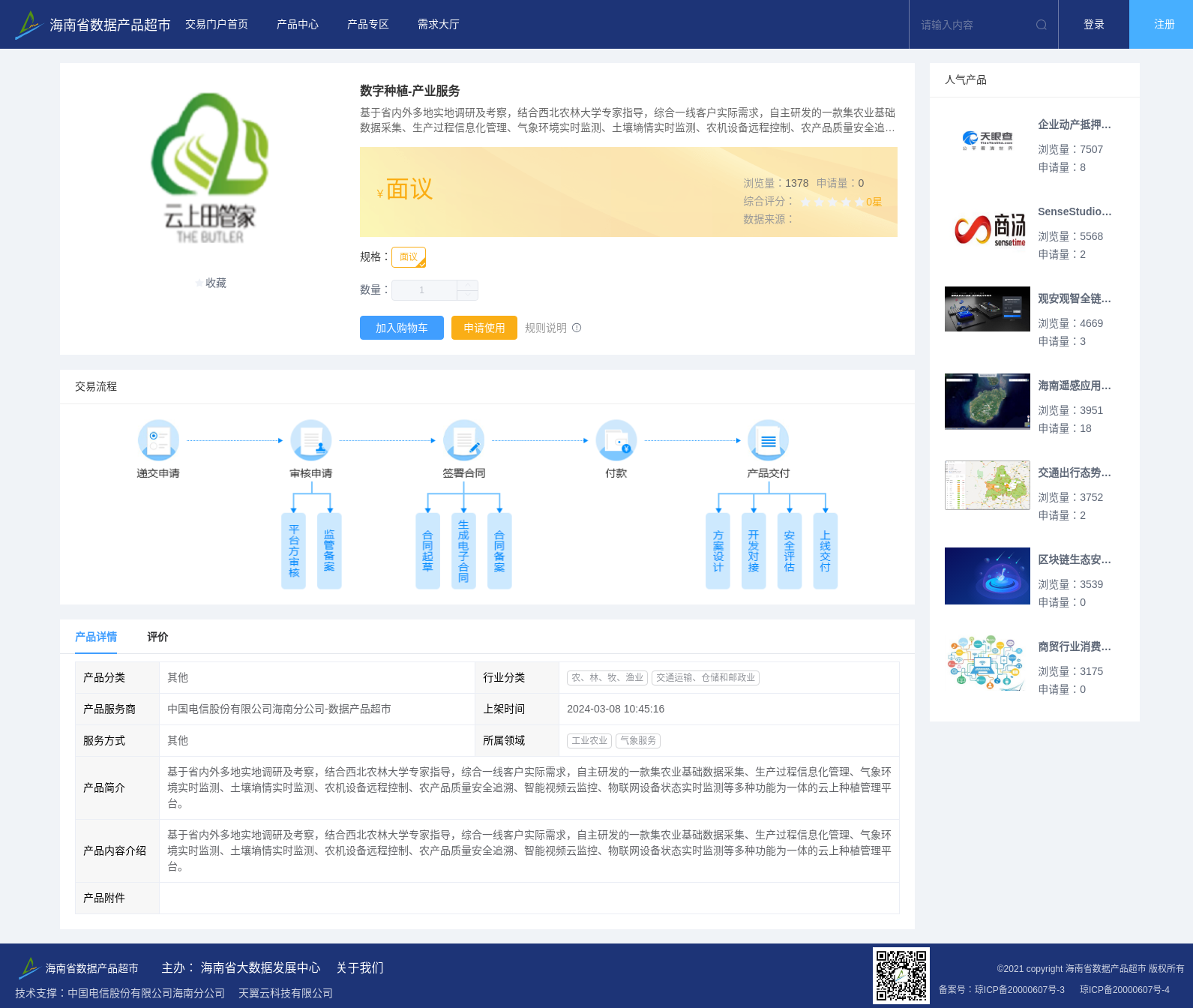Click the 气象服务 domain tag

[638, 741]
